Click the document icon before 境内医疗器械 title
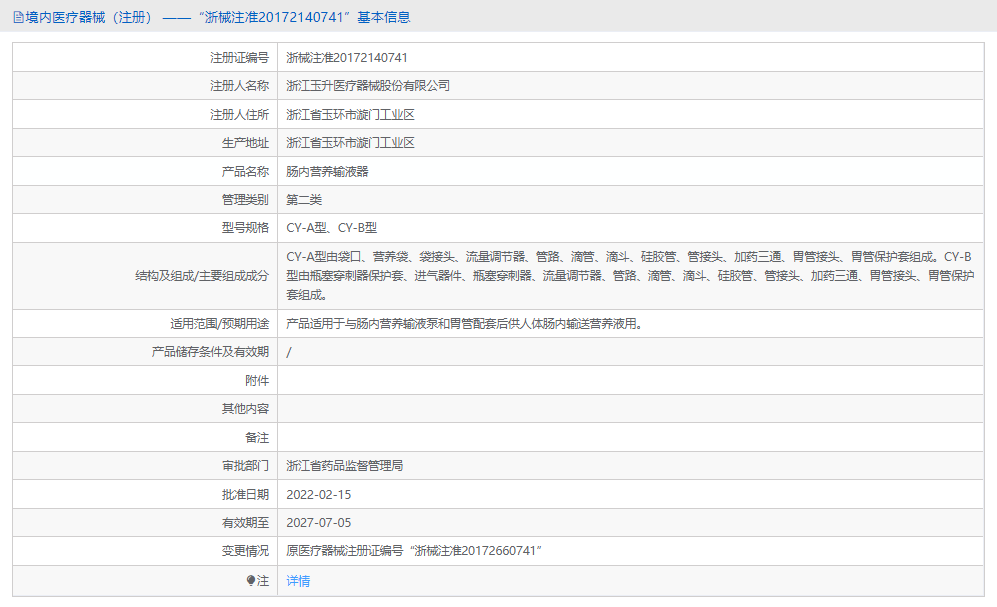 (17, 17)
